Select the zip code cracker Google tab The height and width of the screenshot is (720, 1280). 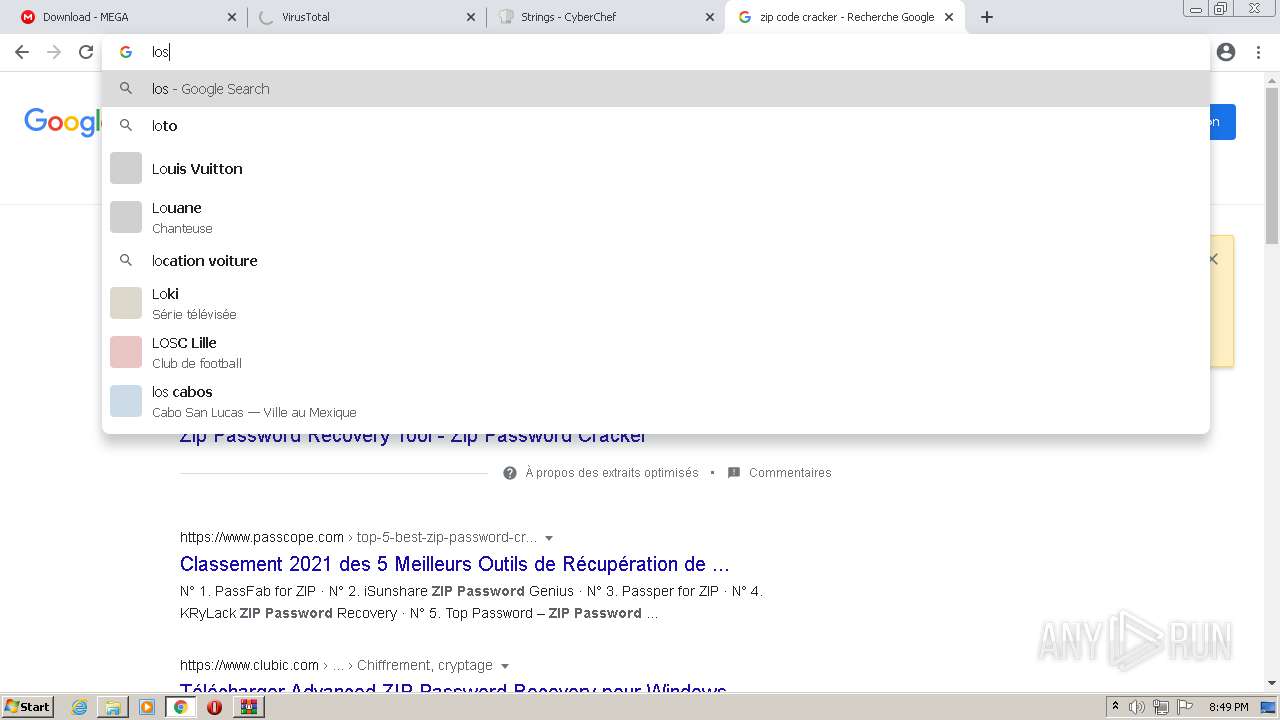tap(845, 17)
